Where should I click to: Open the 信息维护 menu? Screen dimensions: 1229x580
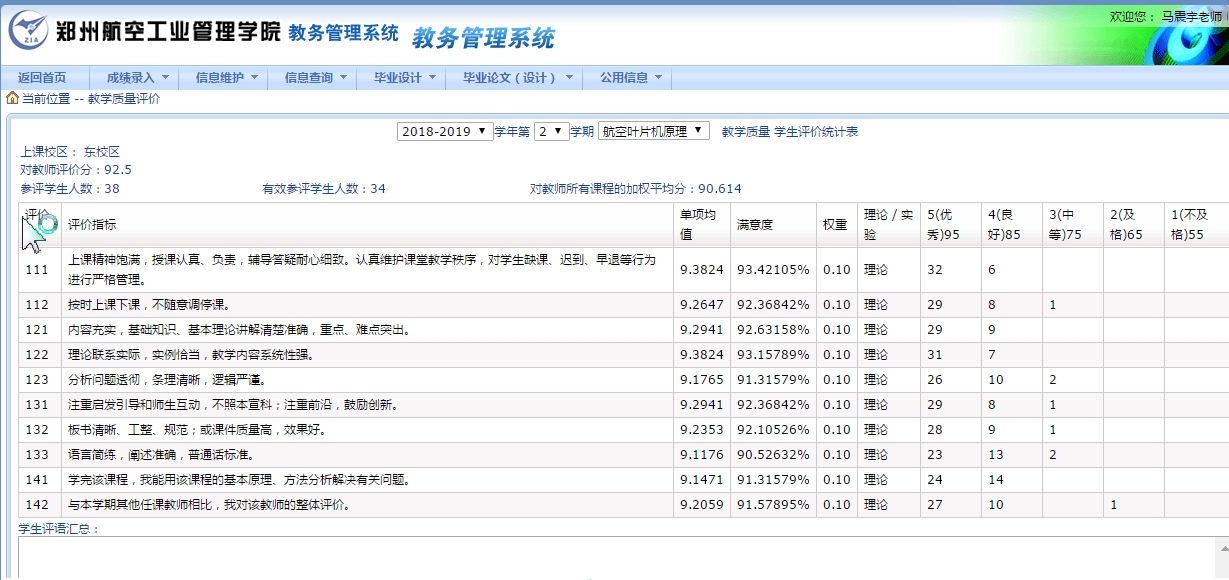[226, 78]
